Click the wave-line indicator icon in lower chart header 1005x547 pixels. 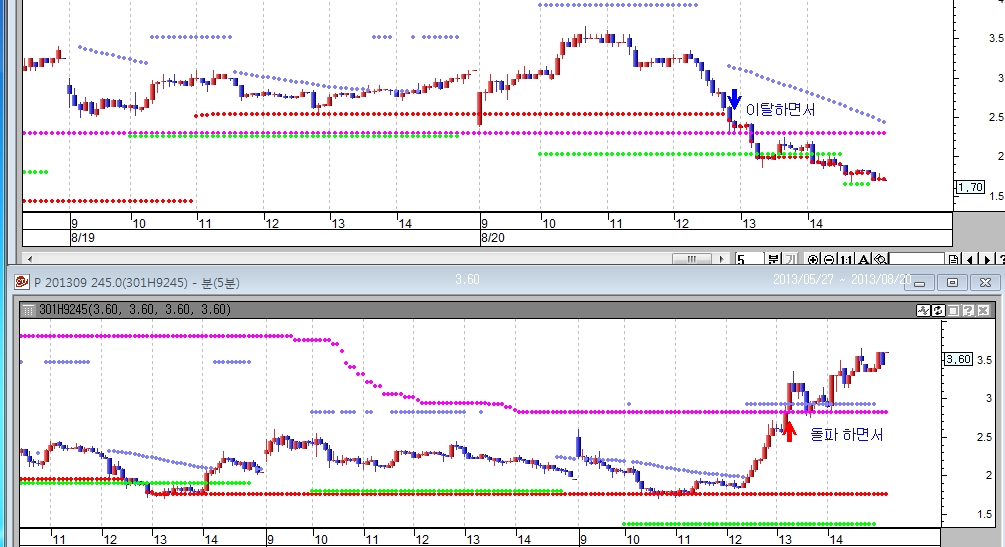[925, 310]
